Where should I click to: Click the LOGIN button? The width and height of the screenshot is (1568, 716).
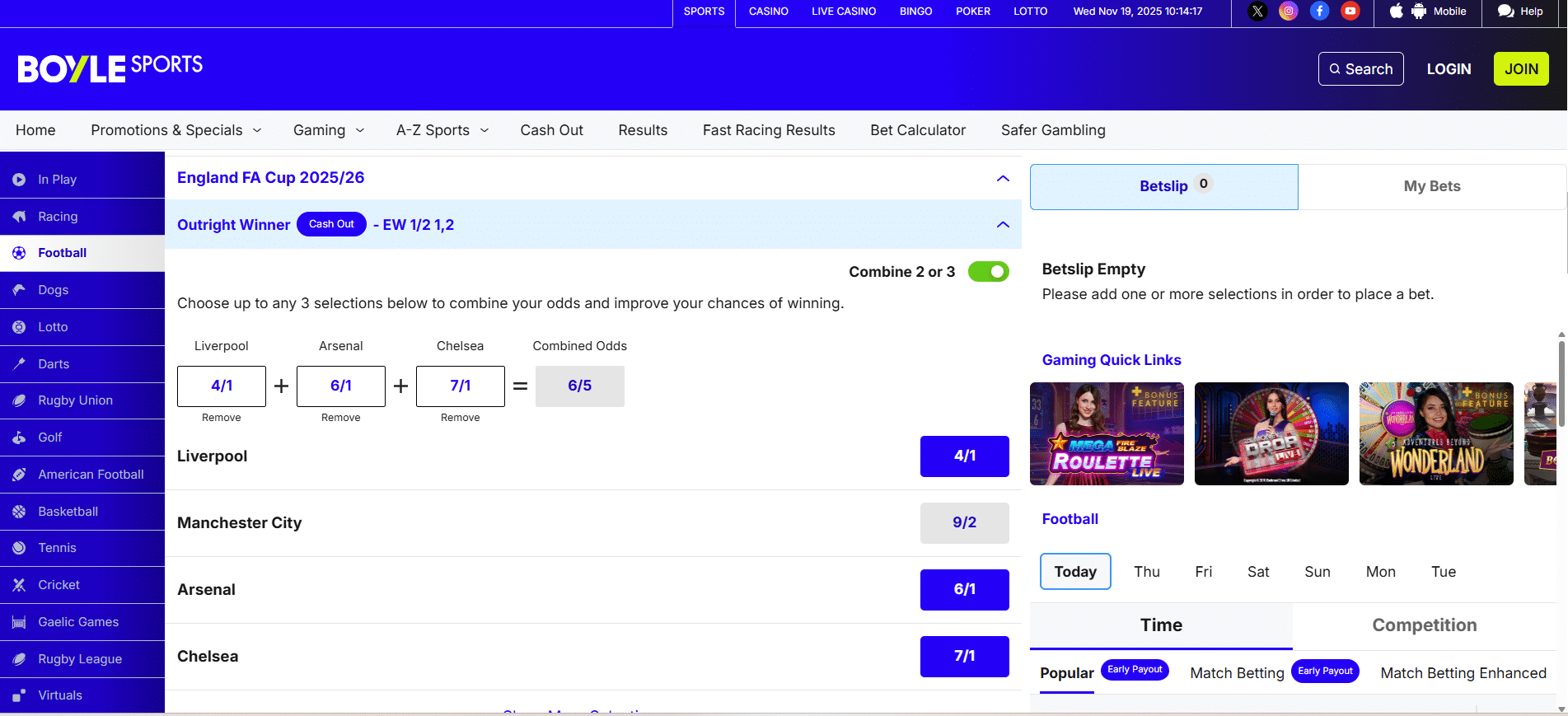(x=1449, y=69)
